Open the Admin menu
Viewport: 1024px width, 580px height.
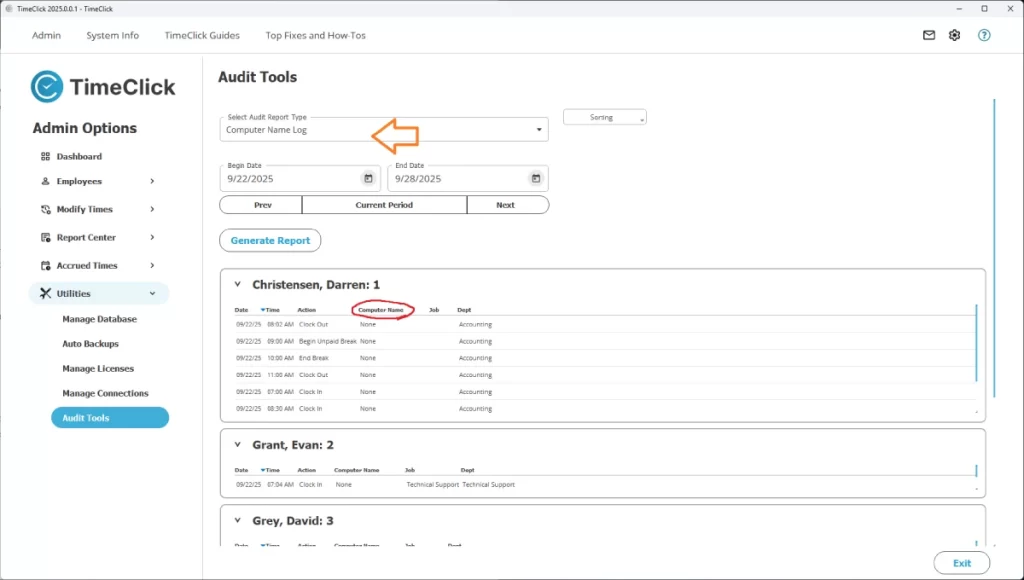tap(46, 35)
